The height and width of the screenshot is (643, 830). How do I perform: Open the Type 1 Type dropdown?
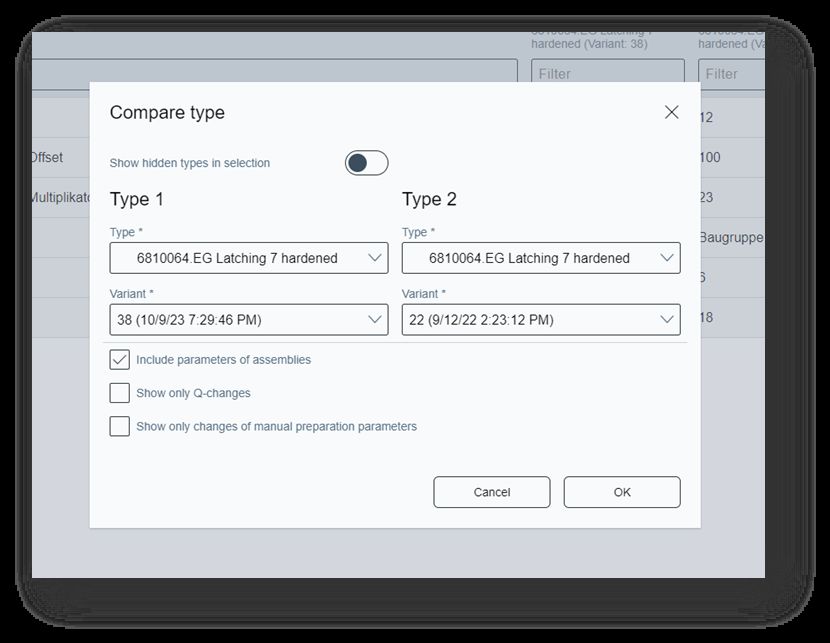(249, 258)
